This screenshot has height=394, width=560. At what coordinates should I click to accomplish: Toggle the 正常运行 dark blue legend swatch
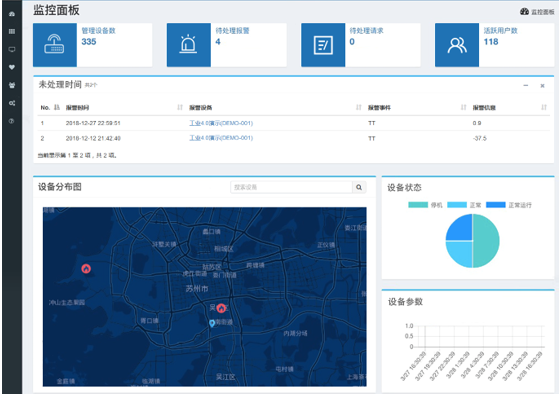pos(496,205)
